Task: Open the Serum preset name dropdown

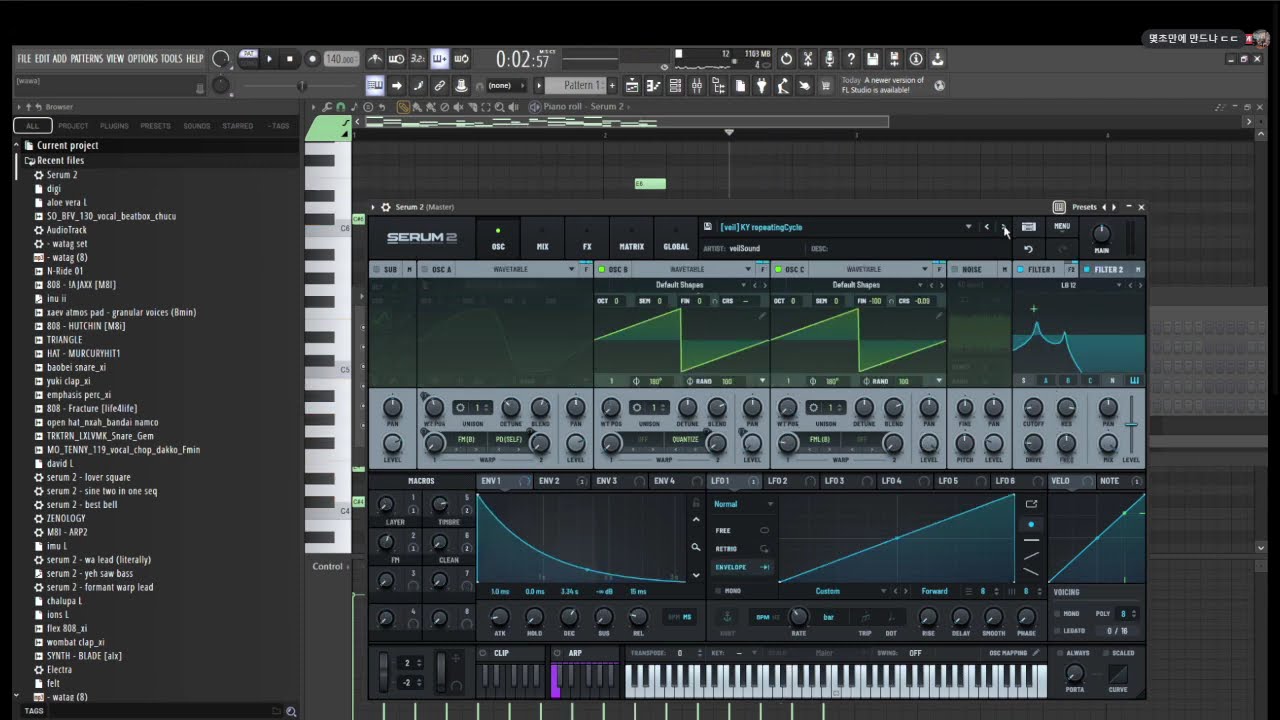Action: coord(968,227)
